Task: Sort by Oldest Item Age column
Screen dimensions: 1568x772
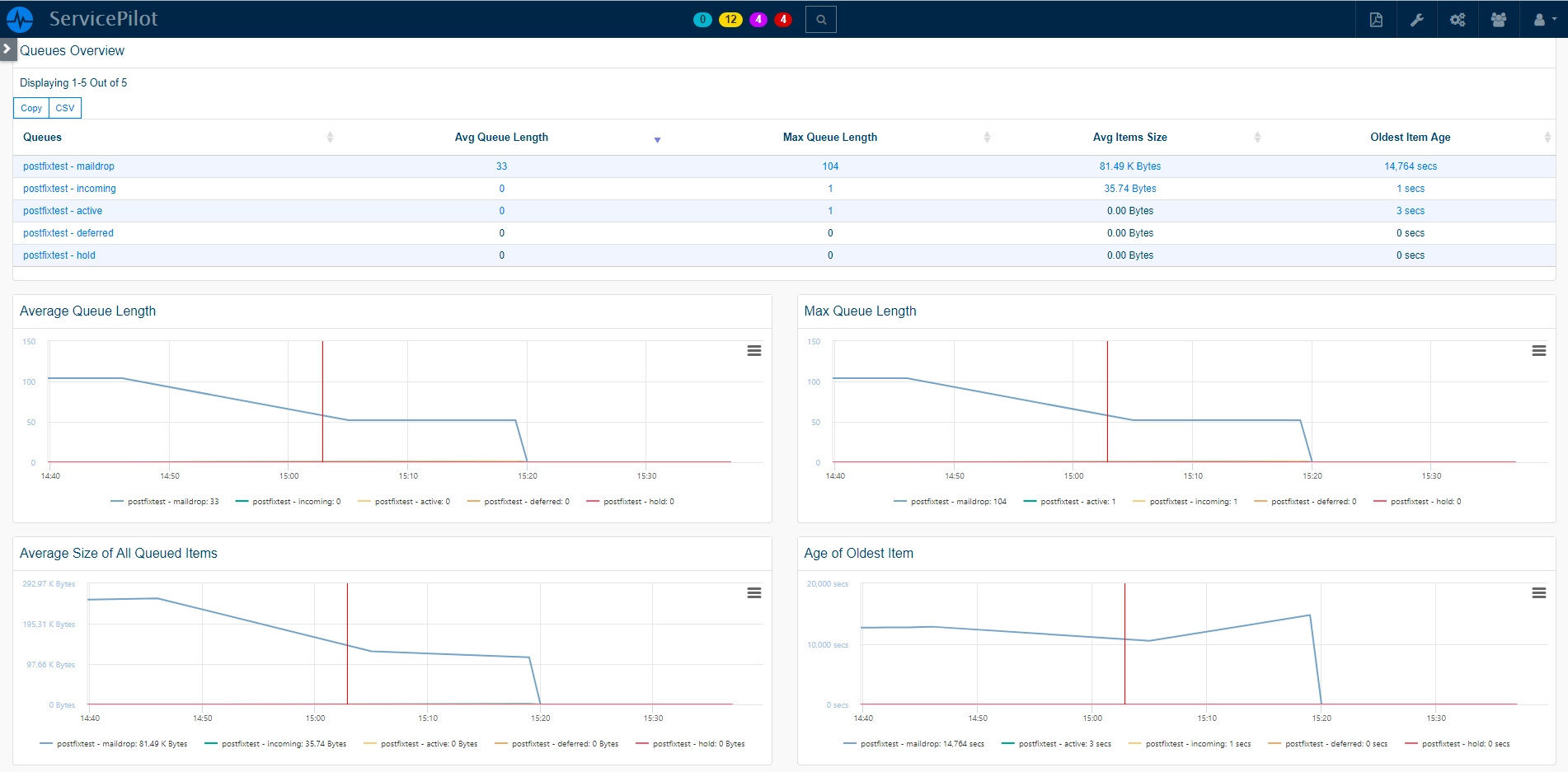Action: point(1410,138)
